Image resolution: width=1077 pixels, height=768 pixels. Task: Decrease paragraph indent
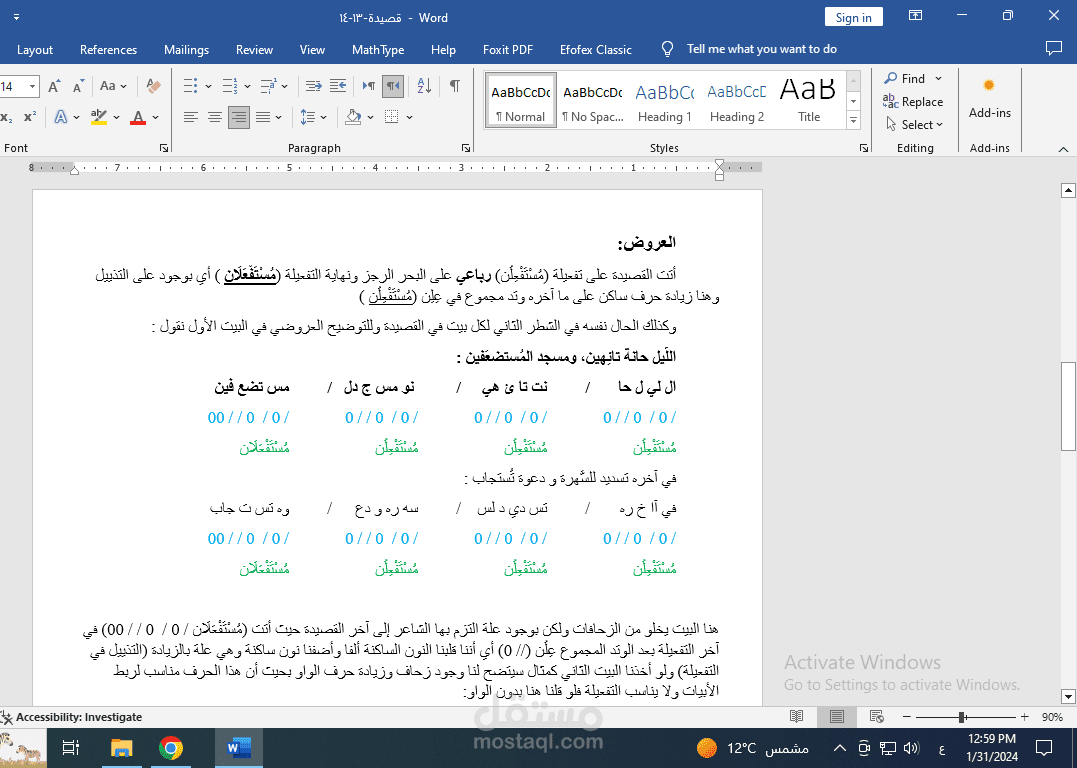313,86
